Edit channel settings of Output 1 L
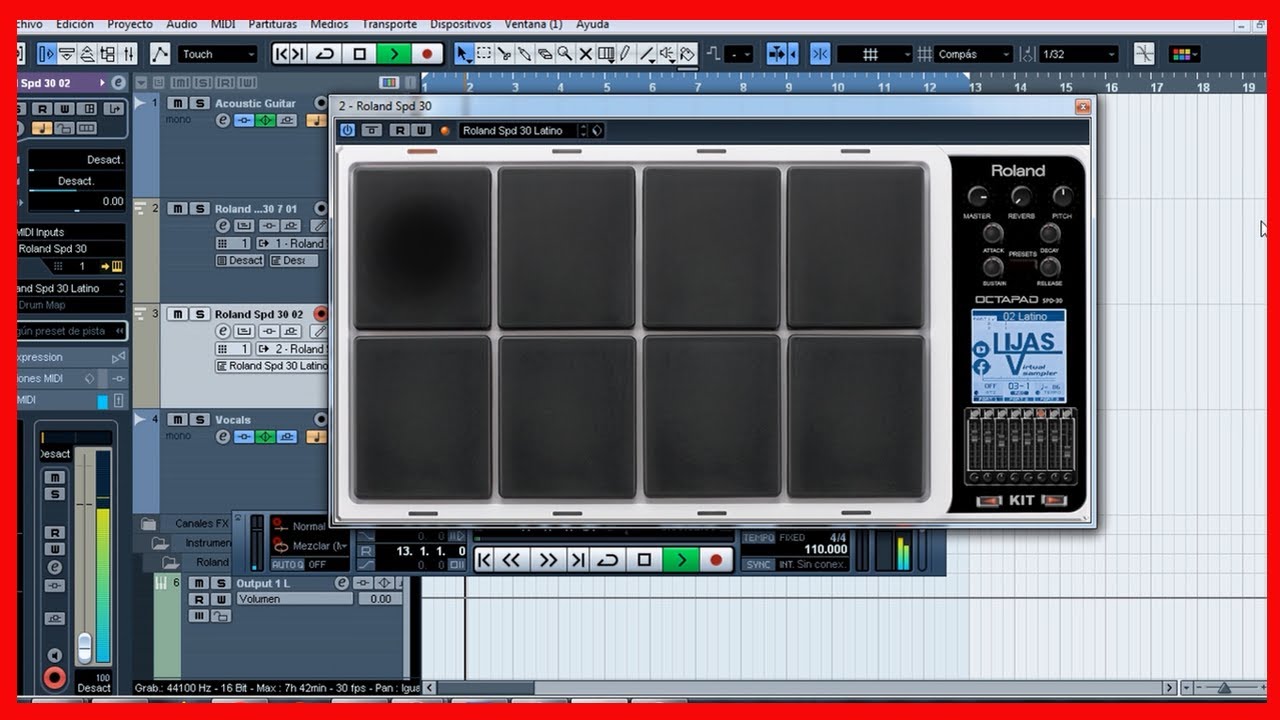The image size is (1280, 720). click(x=342, y=583)
